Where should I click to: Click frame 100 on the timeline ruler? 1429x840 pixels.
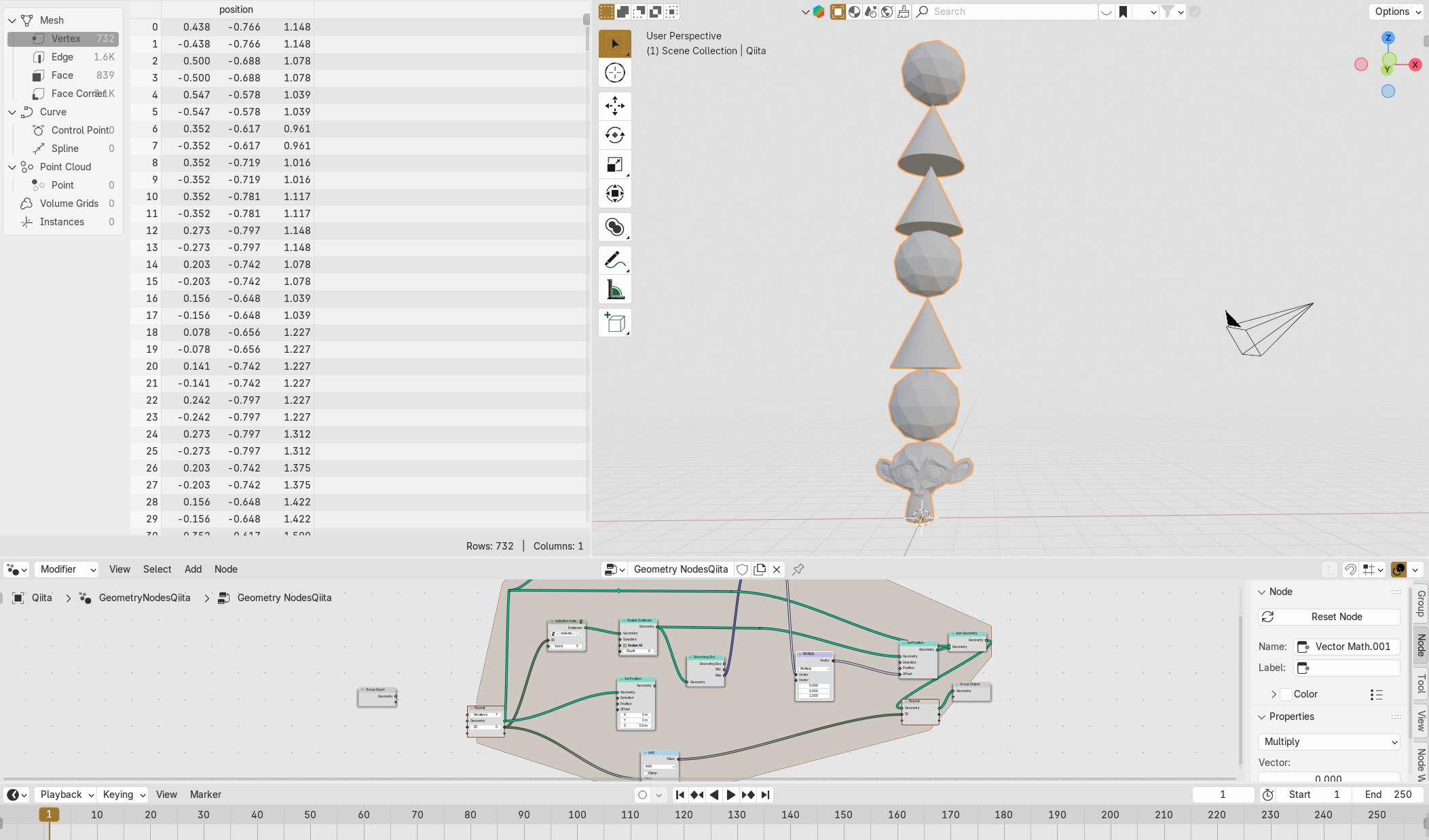pyautogui.click(x=577, y=815)
